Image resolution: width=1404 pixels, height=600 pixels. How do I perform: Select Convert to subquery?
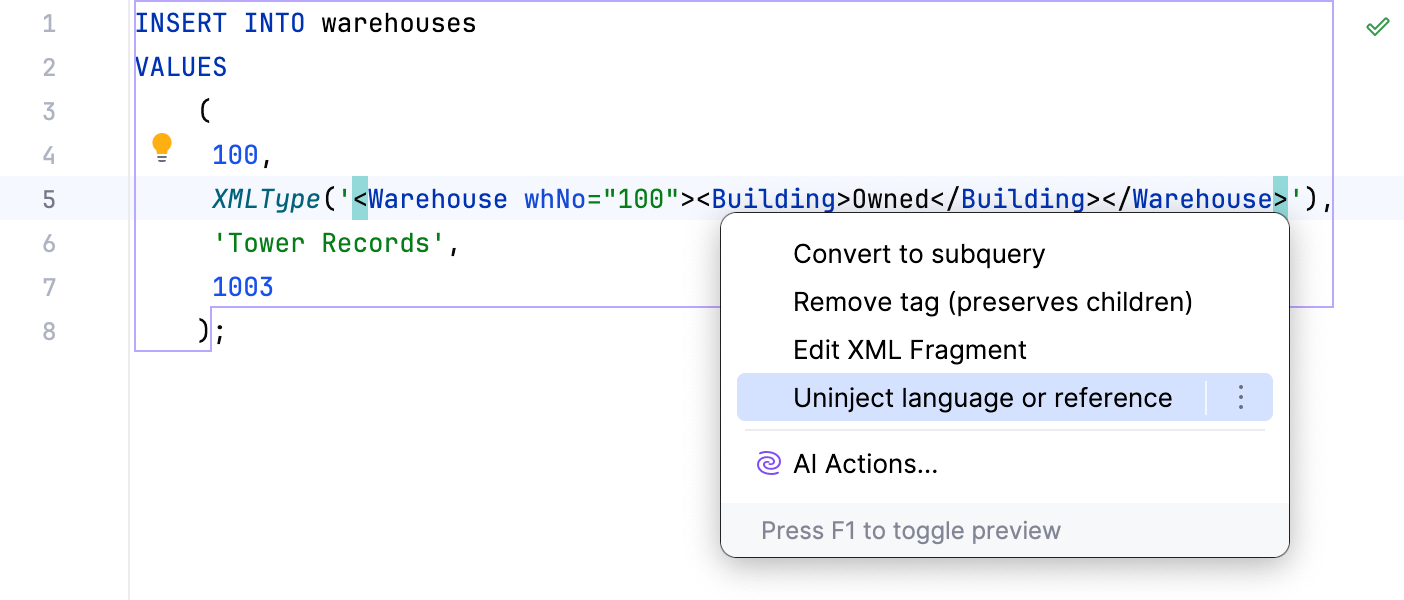(x=918, y=254)
